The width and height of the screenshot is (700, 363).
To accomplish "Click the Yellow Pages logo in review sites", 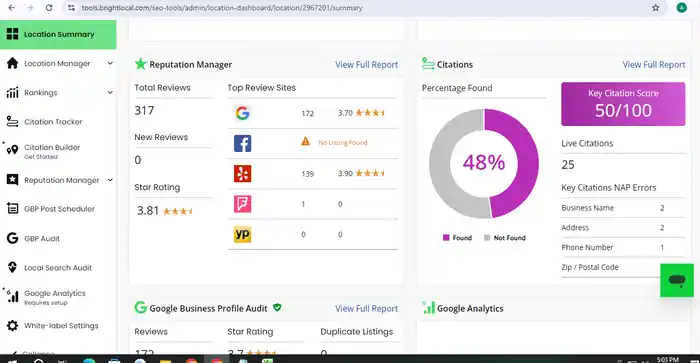I will [242, 234].
